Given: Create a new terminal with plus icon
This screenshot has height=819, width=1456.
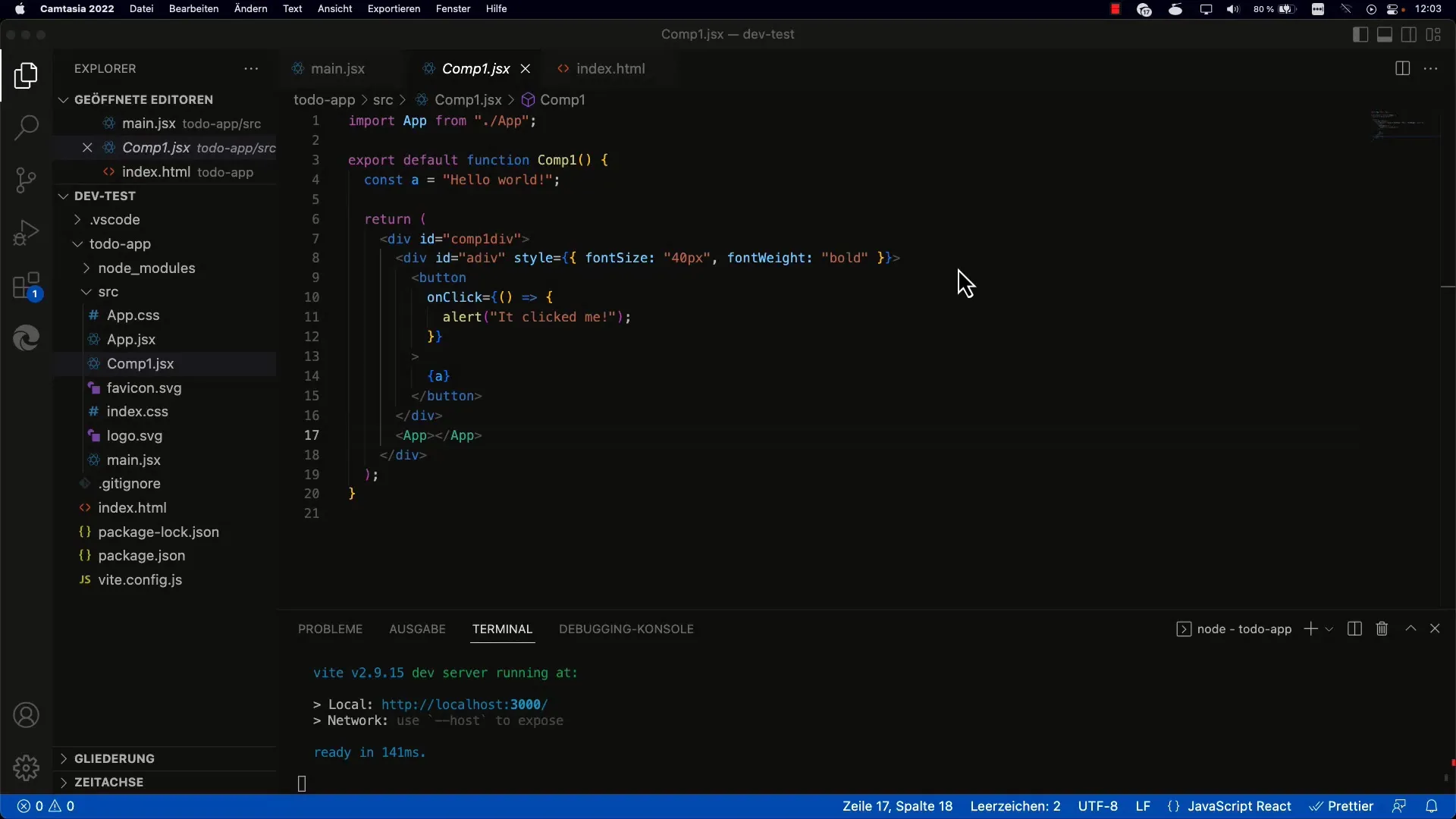Looking at the screenshot, I should pyautogui.click(x=1310, y=629).
